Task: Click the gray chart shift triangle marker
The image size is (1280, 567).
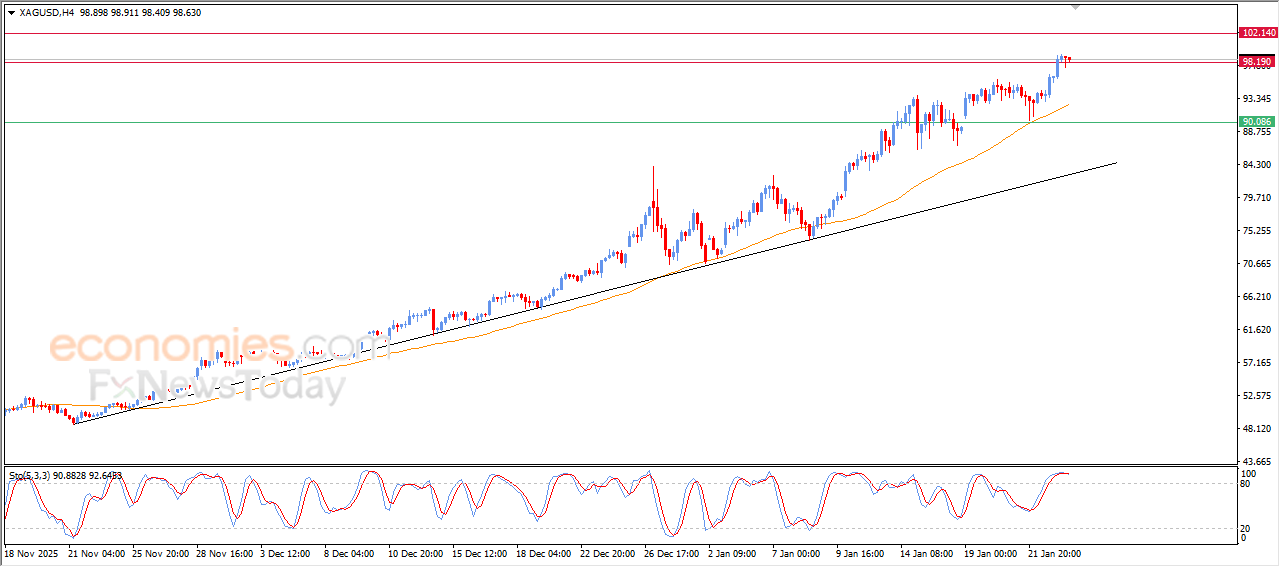Action: [x=1076, y=7]
